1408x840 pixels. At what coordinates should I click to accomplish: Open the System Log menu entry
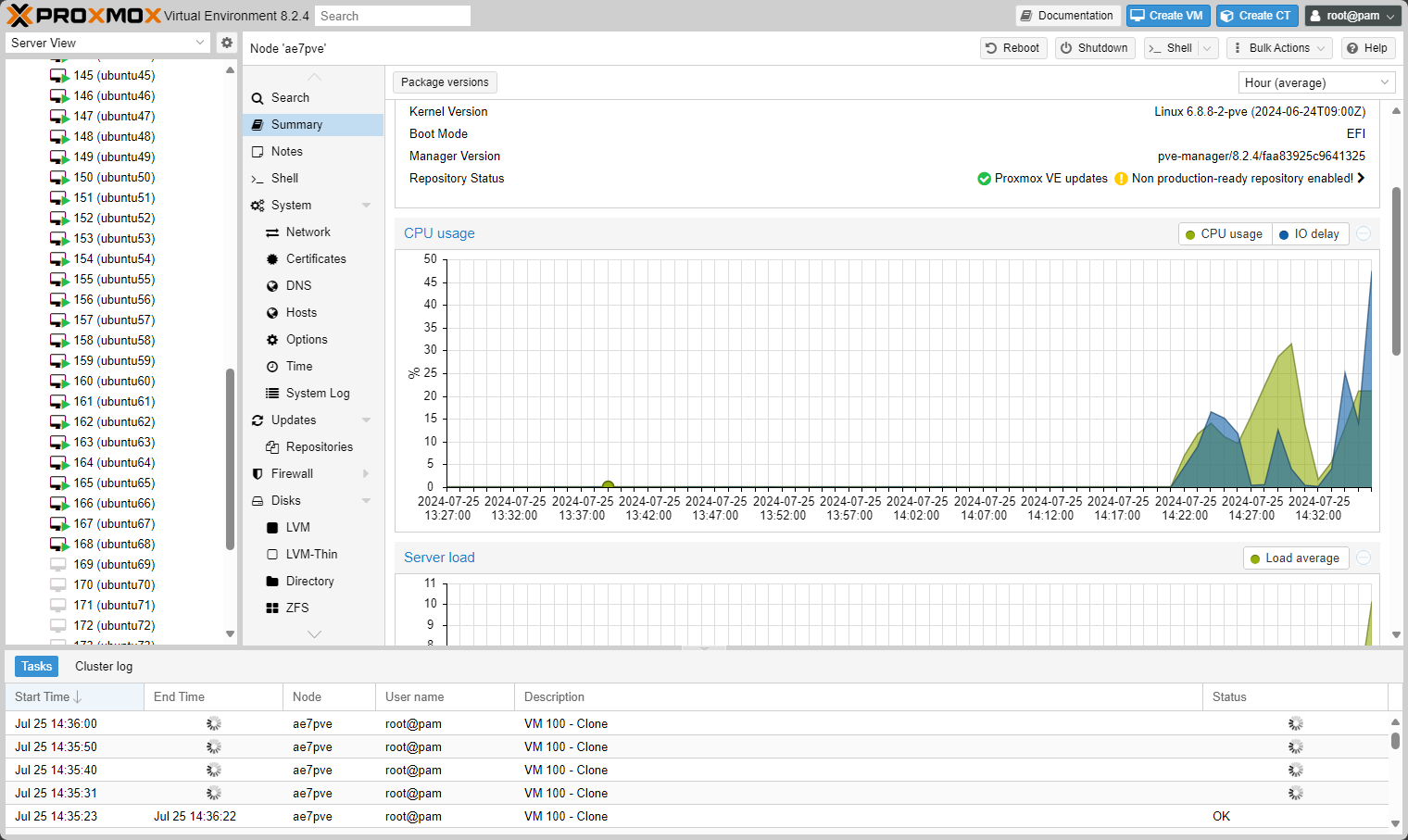[x=317, y=394]
